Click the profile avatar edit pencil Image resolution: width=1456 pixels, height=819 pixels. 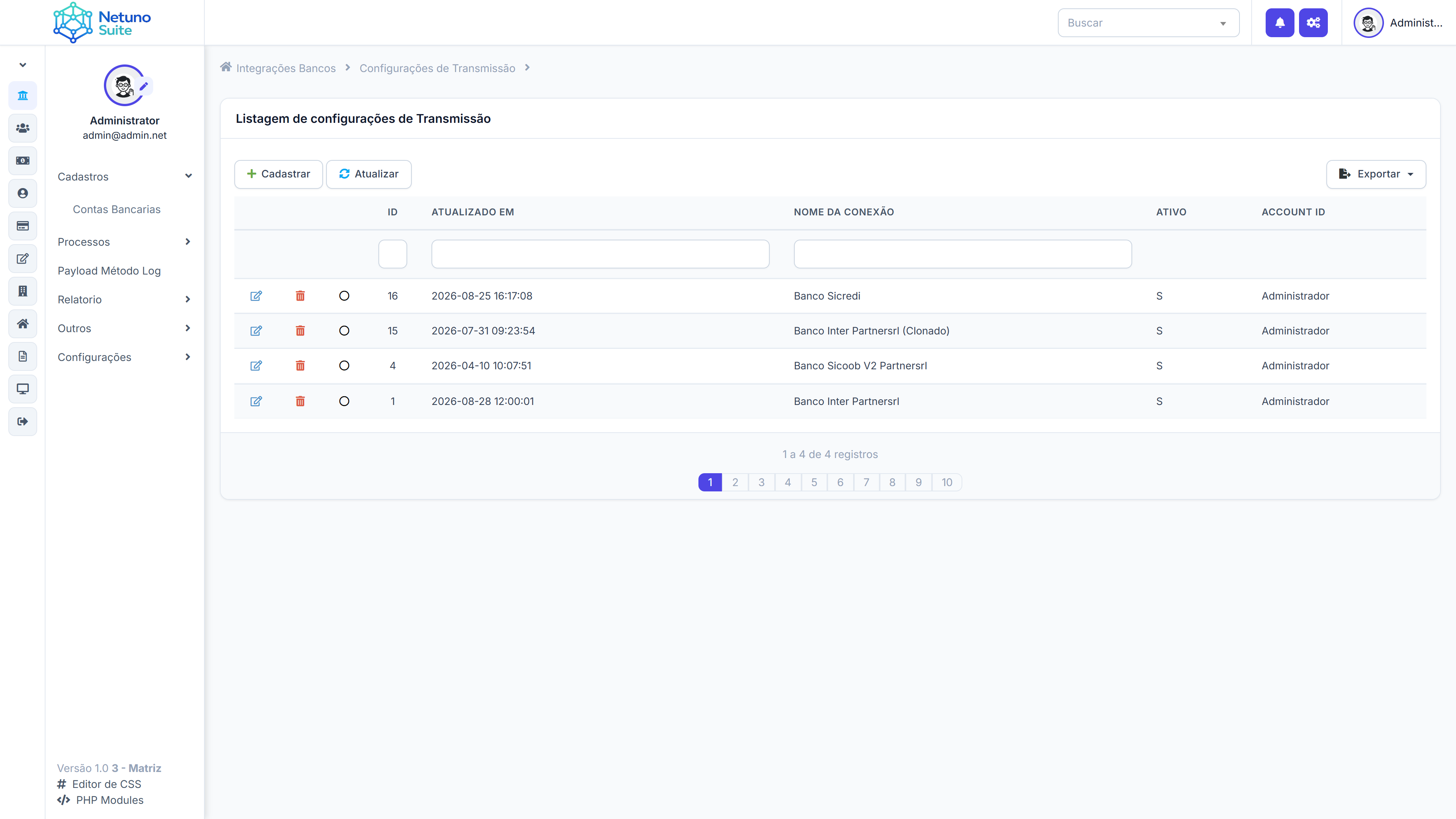pyautogui.click(x=144, y=86)
